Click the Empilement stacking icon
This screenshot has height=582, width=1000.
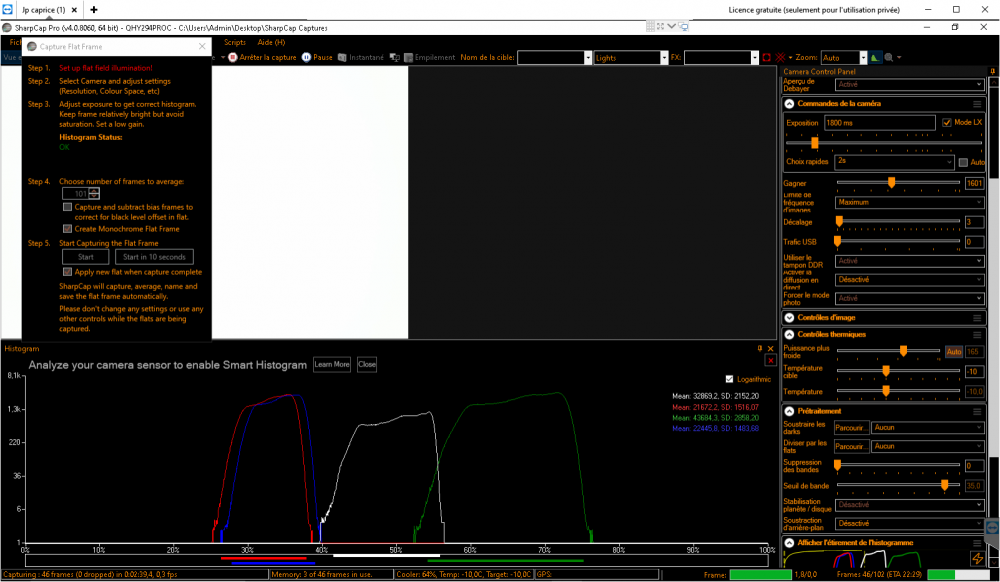click(x=408, y=57)
